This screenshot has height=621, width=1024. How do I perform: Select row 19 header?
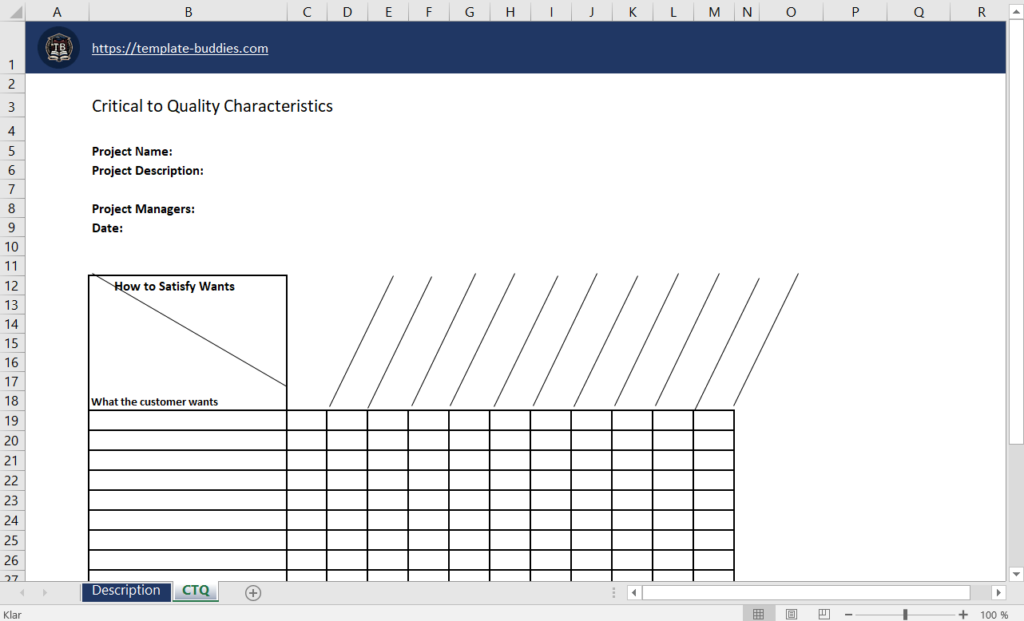12,420
